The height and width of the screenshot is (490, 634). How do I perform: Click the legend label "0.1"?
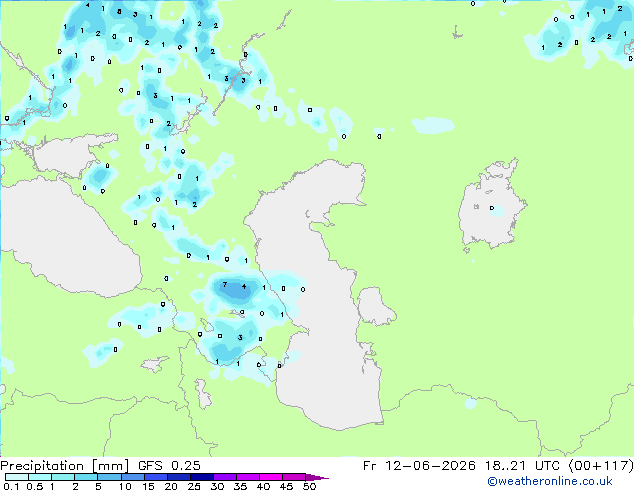tap(11, 486)
